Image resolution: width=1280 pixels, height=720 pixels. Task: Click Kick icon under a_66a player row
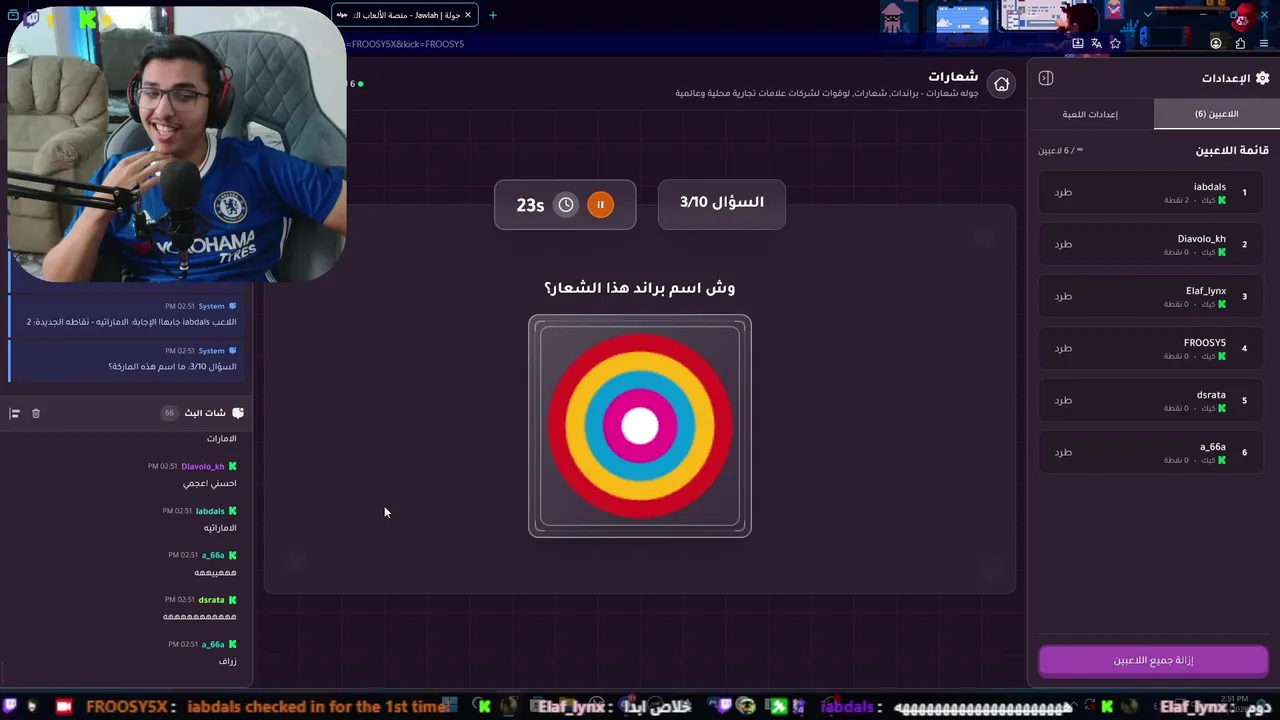pos(1222,460)
